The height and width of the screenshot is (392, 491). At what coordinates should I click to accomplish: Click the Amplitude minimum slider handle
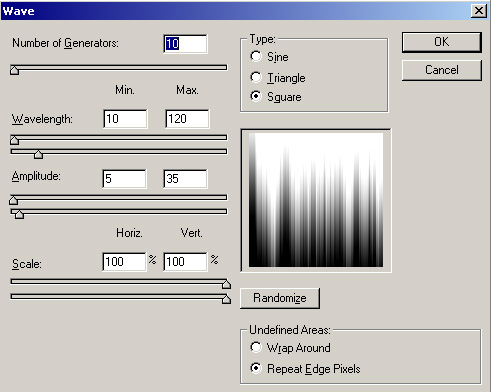[13, 200]
